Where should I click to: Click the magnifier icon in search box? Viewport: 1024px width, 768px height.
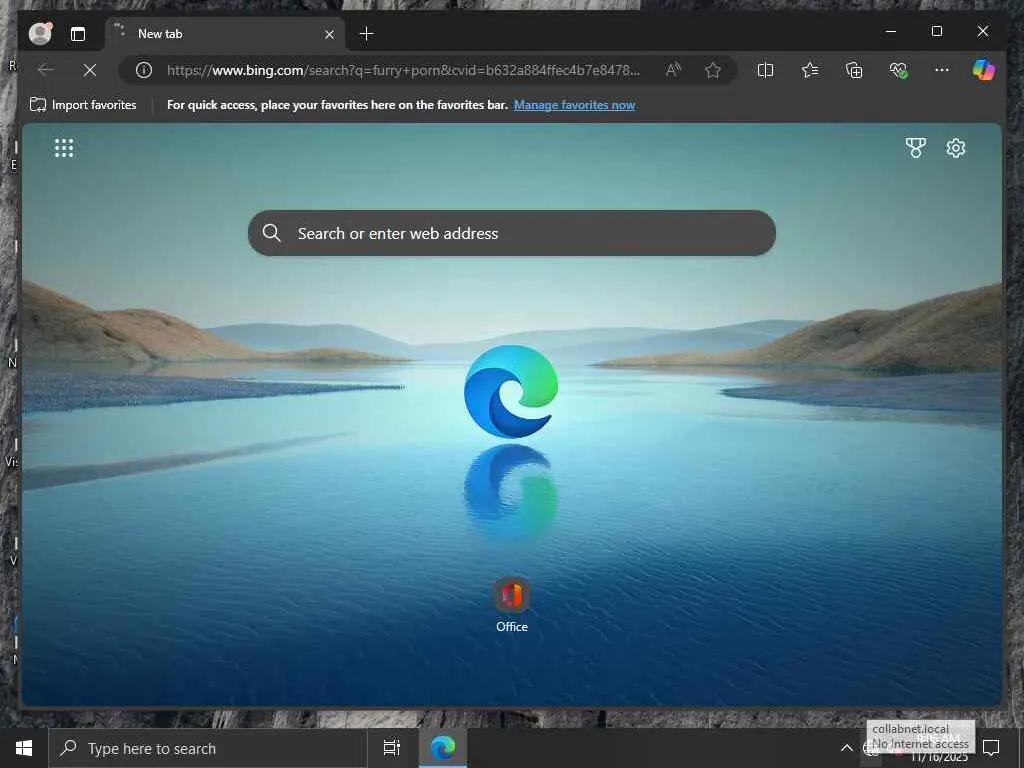pyautogui.click(x=271, y=233)
